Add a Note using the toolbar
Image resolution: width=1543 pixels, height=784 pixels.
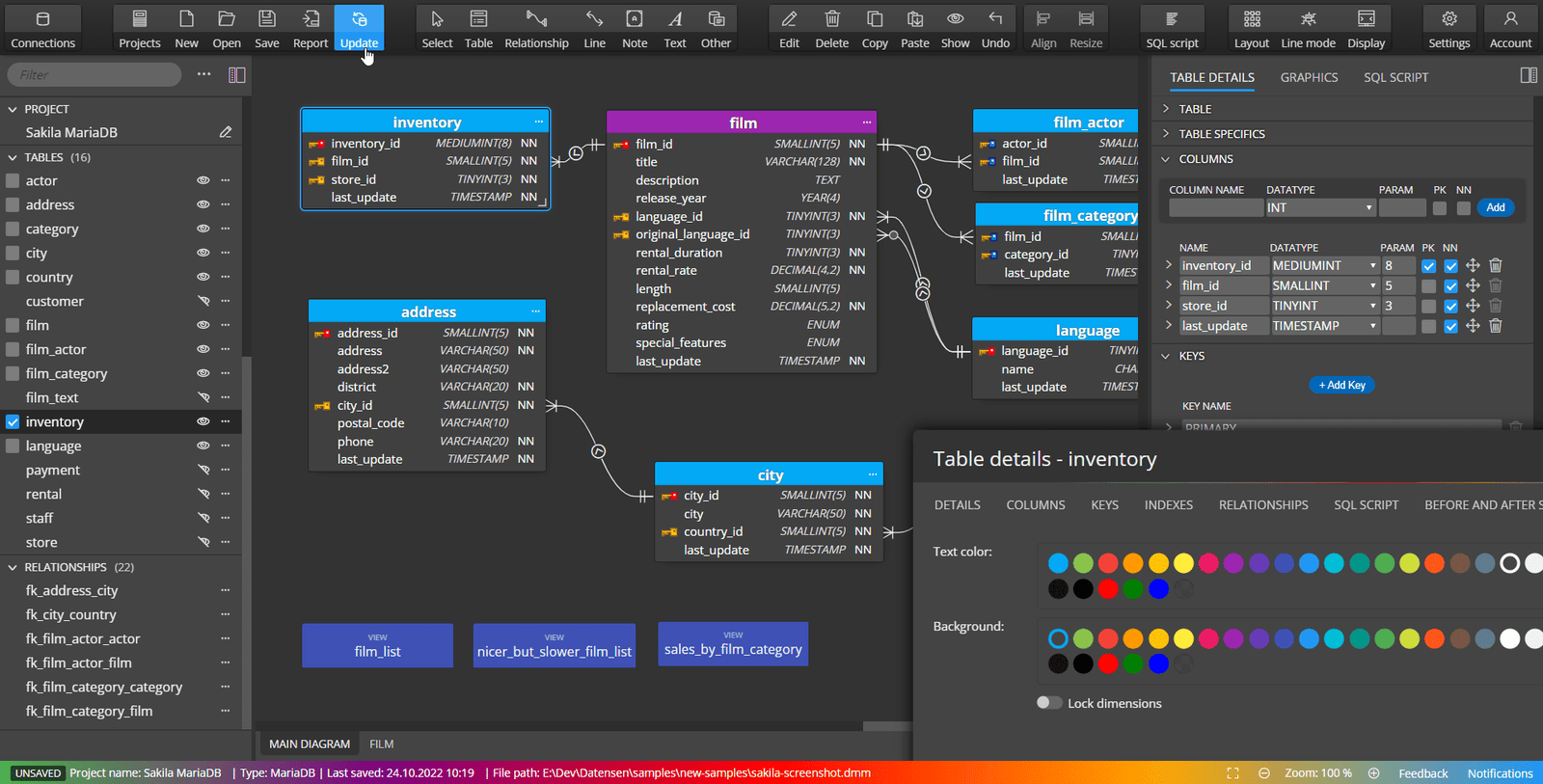(x=635, y=28)
